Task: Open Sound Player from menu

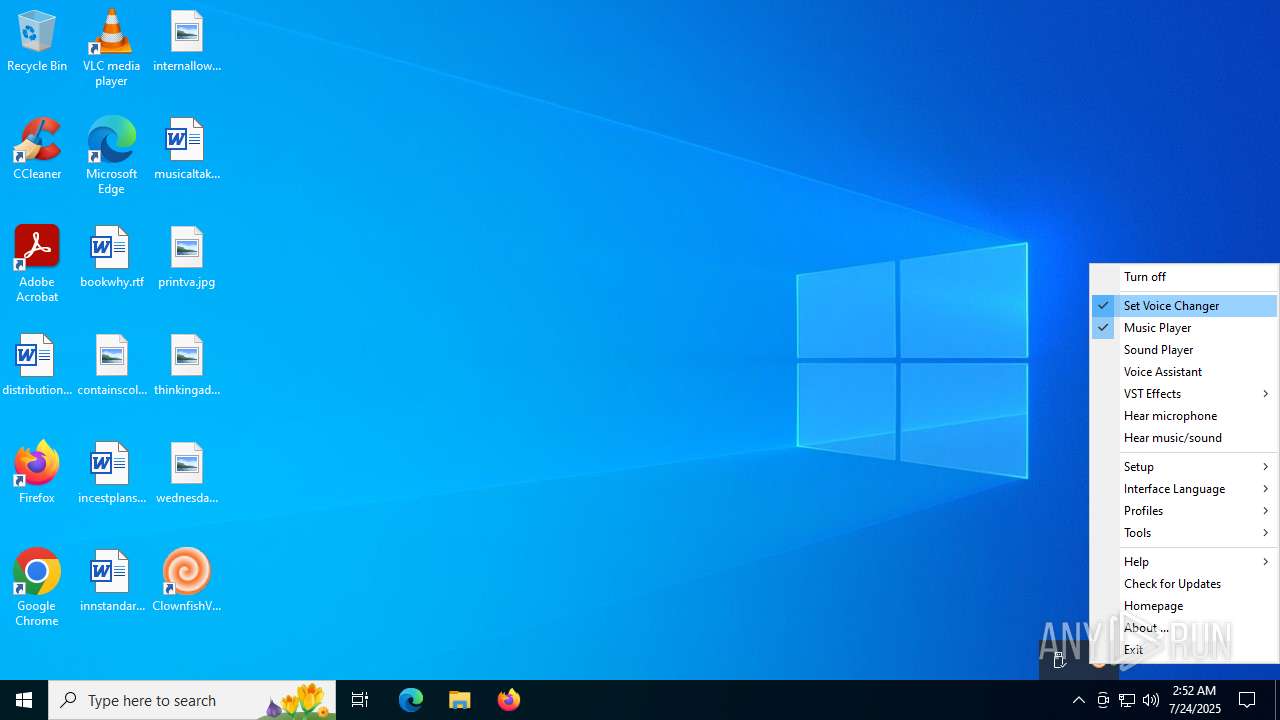Action: tap(1184, 350)
